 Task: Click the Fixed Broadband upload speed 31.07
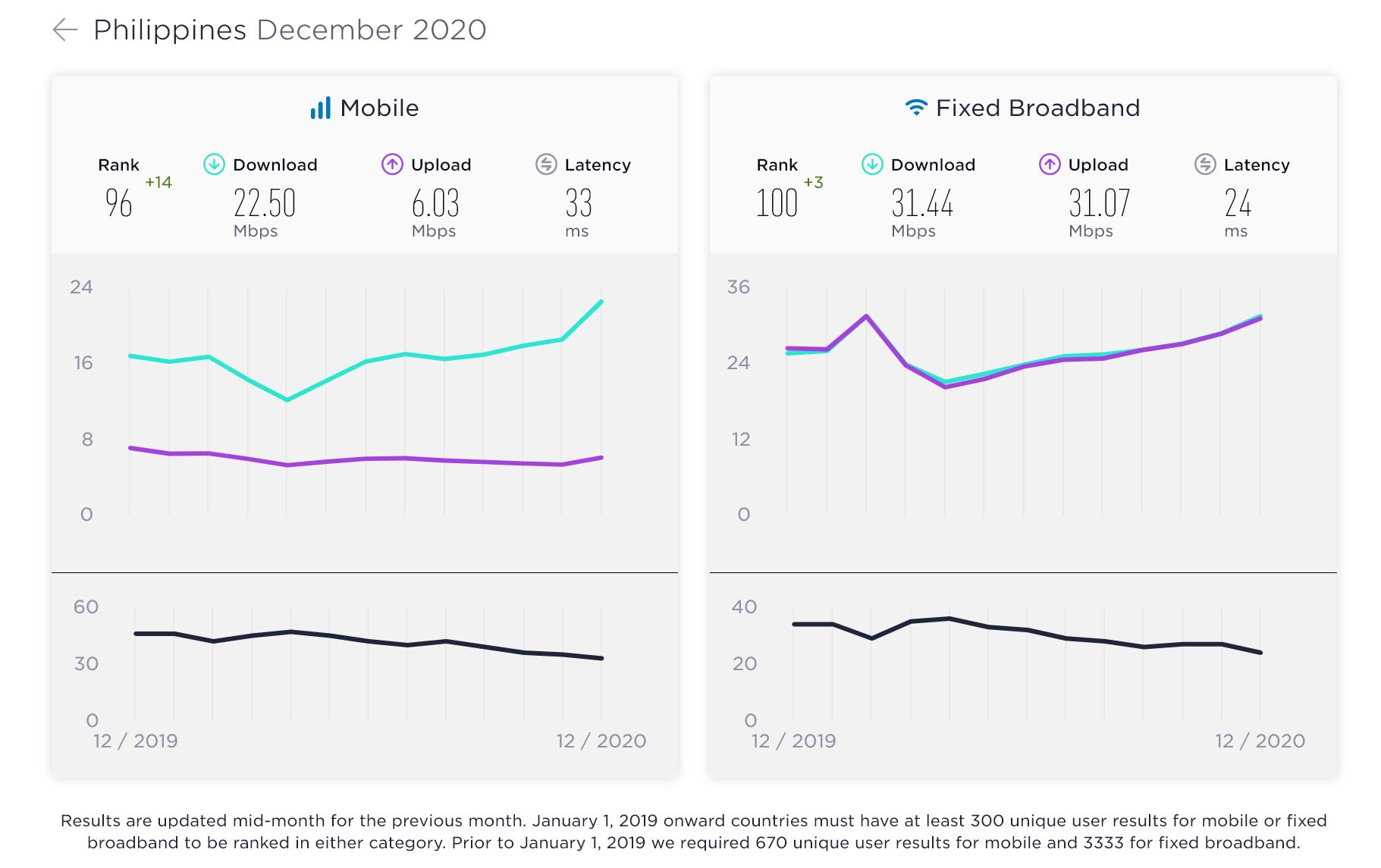[x=1100, y=203]
